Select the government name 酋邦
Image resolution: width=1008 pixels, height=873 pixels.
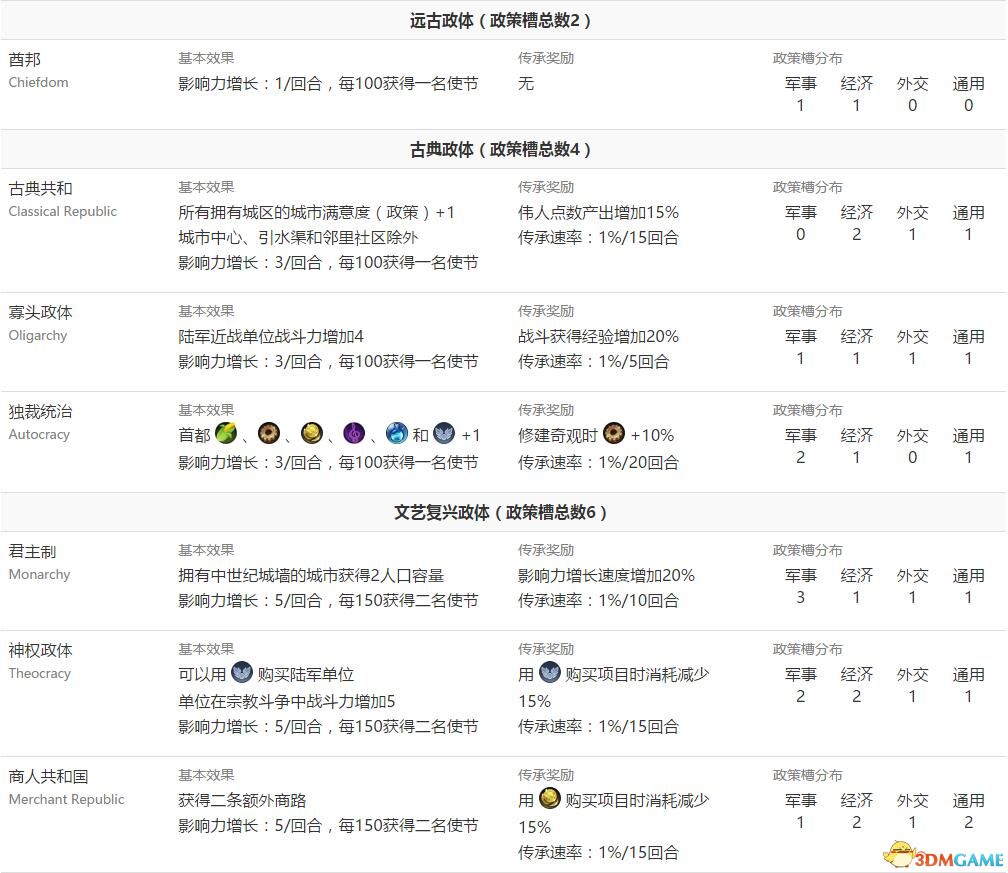(24, 60)
